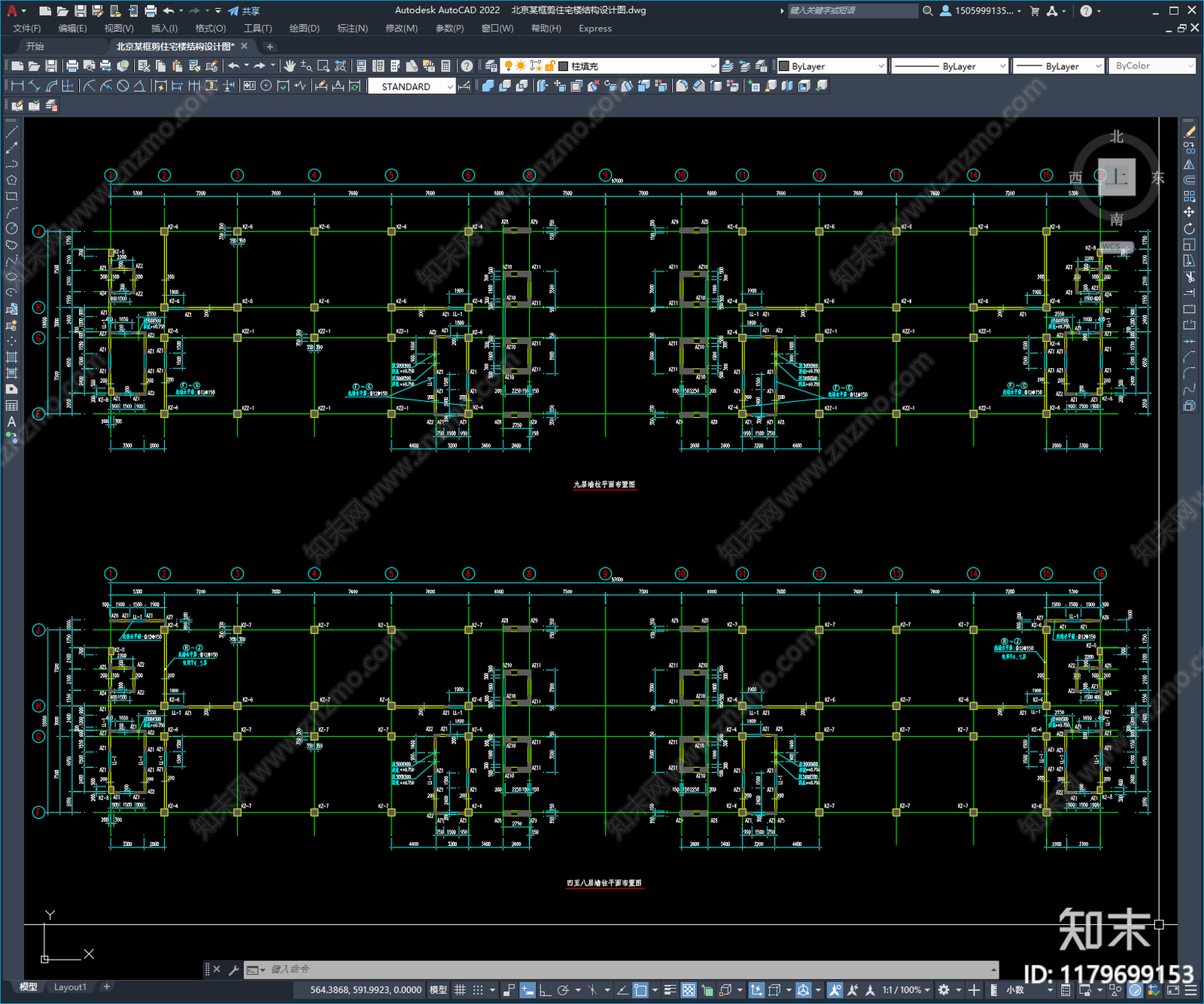Image resolution: width=1204 pixels, height=1004 pixels.
Task: Click the Undo arrow in quick access toolbar
Action: point(169,11)
